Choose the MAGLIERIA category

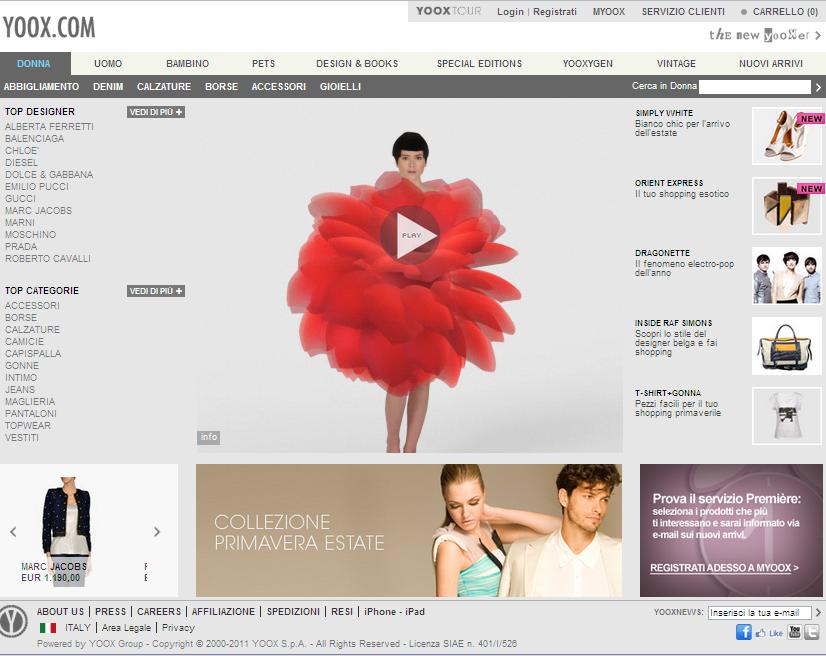tap(30, 402)
